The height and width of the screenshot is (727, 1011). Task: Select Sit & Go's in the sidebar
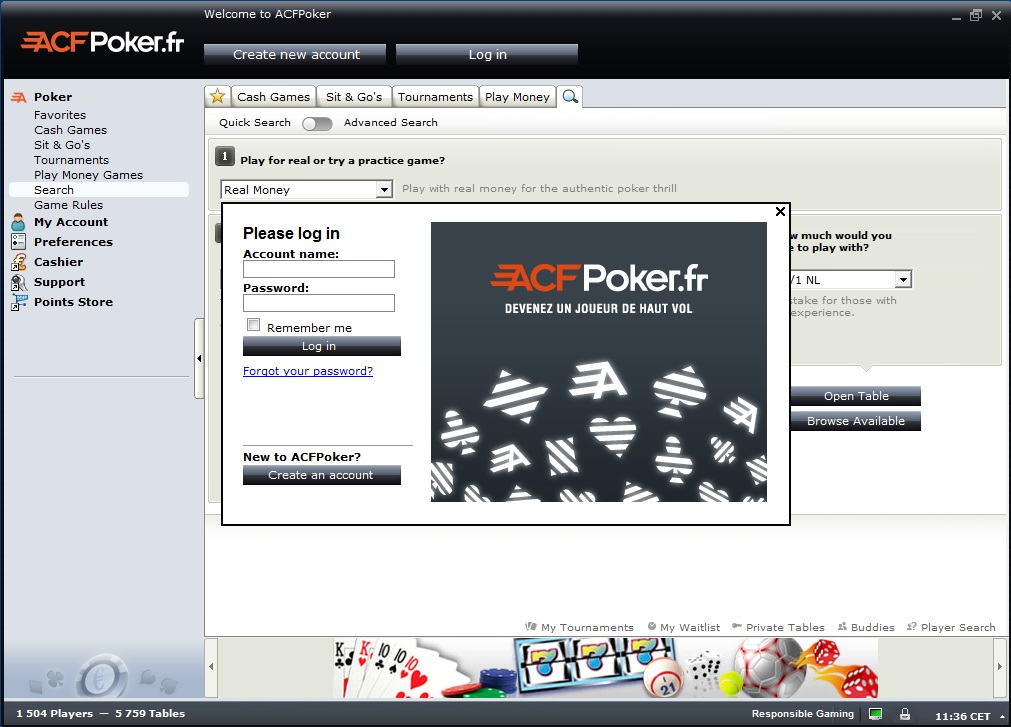tap(62, 145)
